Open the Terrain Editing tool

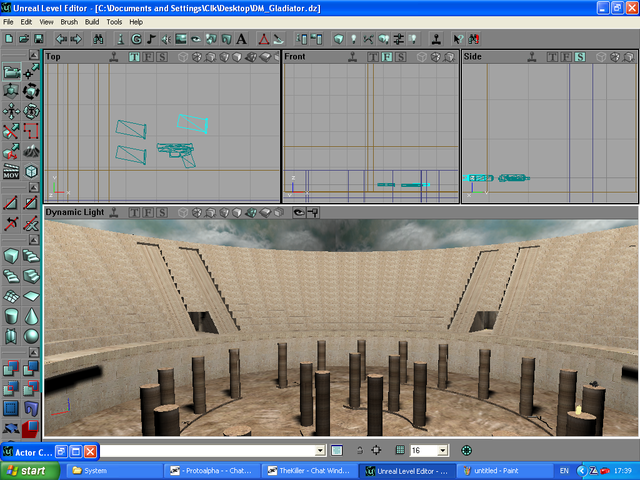pos(32,152)
